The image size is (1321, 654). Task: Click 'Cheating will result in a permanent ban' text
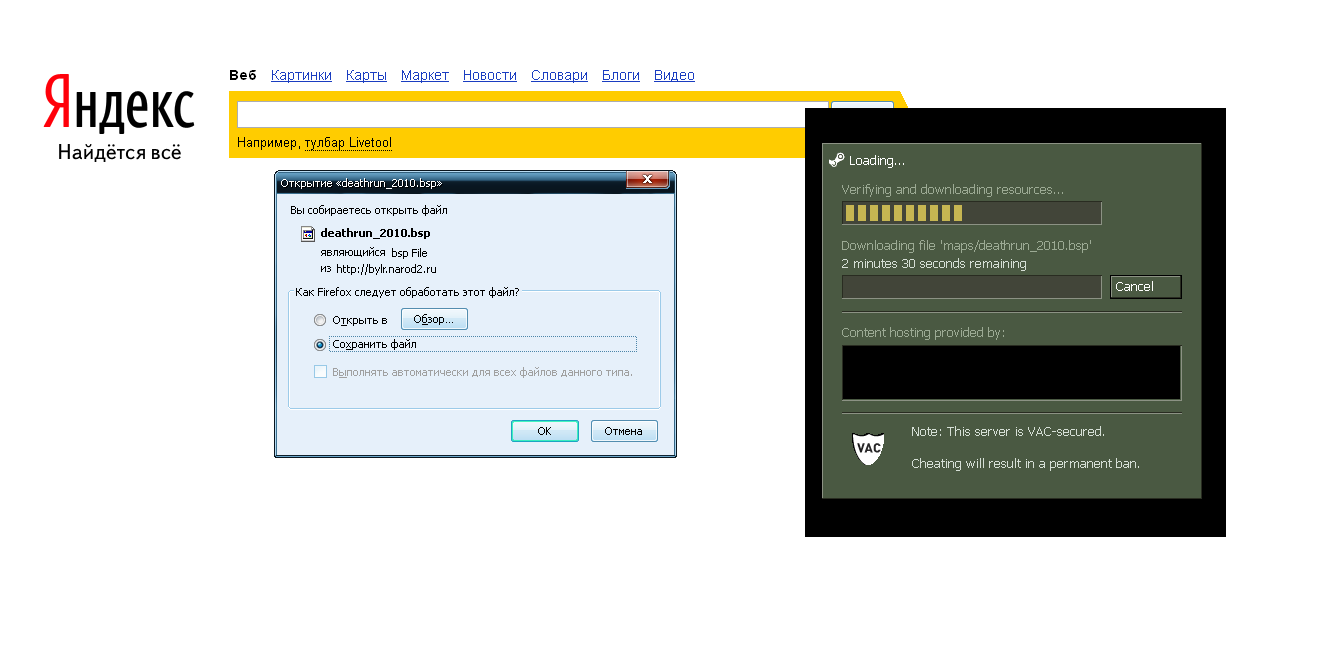(1025, 464)
